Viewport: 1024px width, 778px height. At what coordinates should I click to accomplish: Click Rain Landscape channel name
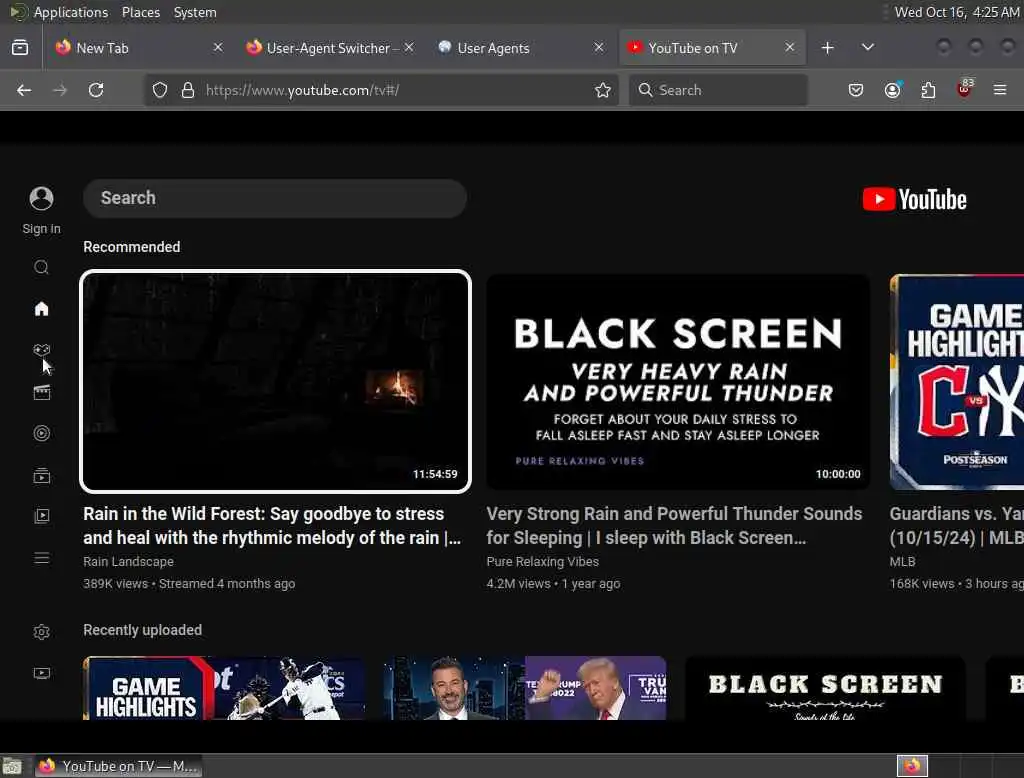pyautogui.click(x=128, y=562)
